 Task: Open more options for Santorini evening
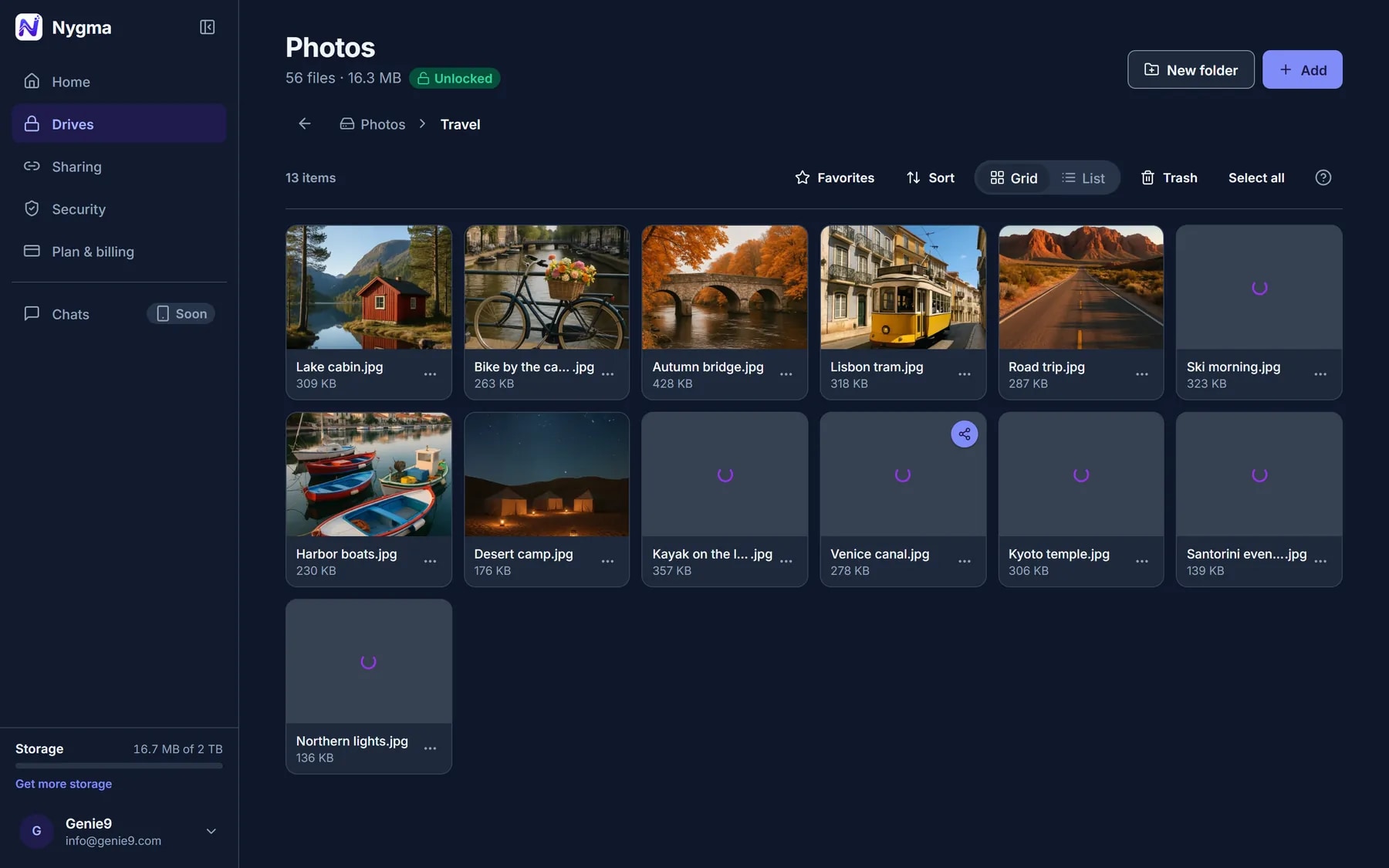coord(1320,562)
